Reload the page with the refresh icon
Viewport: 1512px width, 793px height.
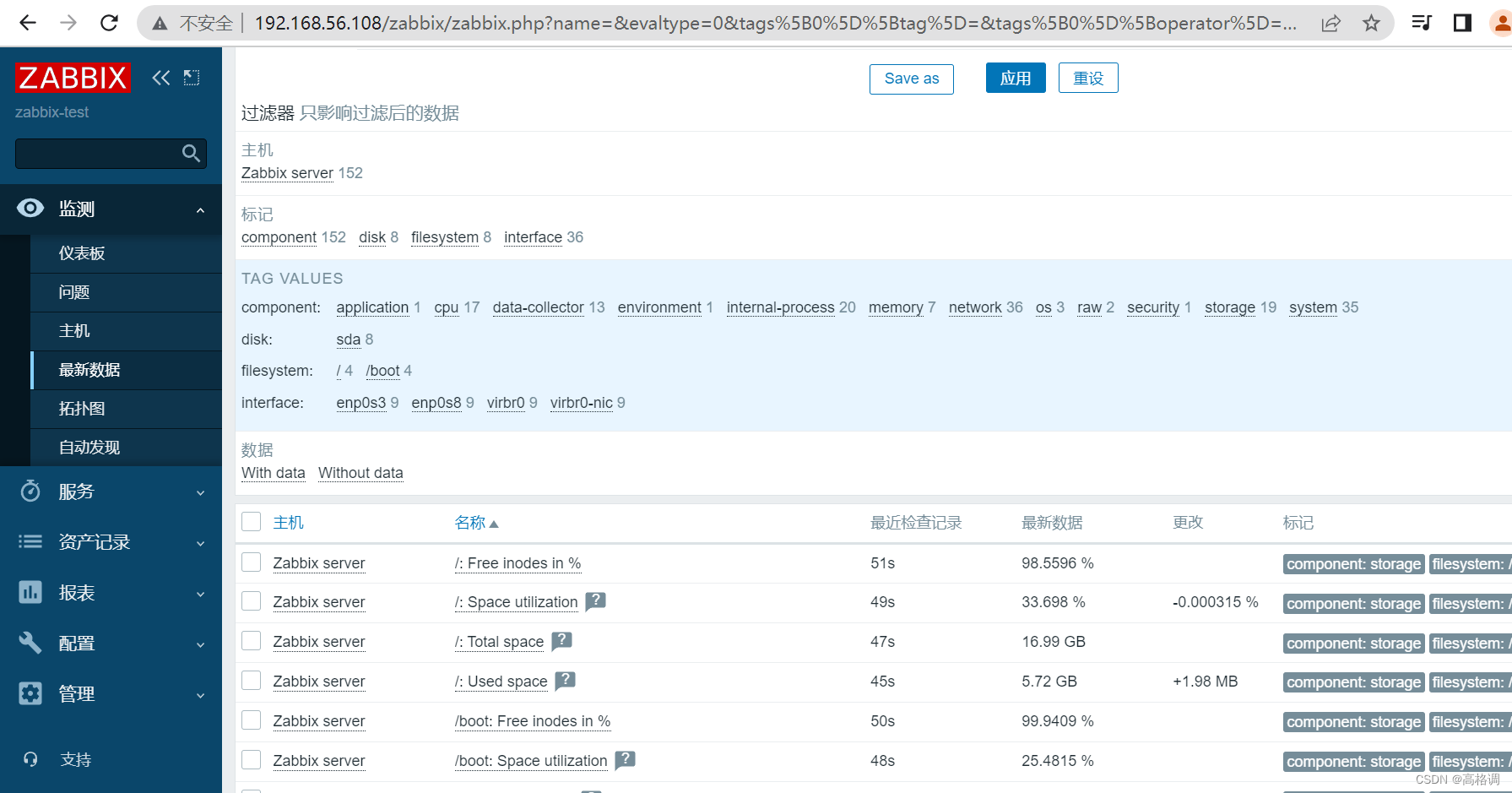(x=109, y=23)
